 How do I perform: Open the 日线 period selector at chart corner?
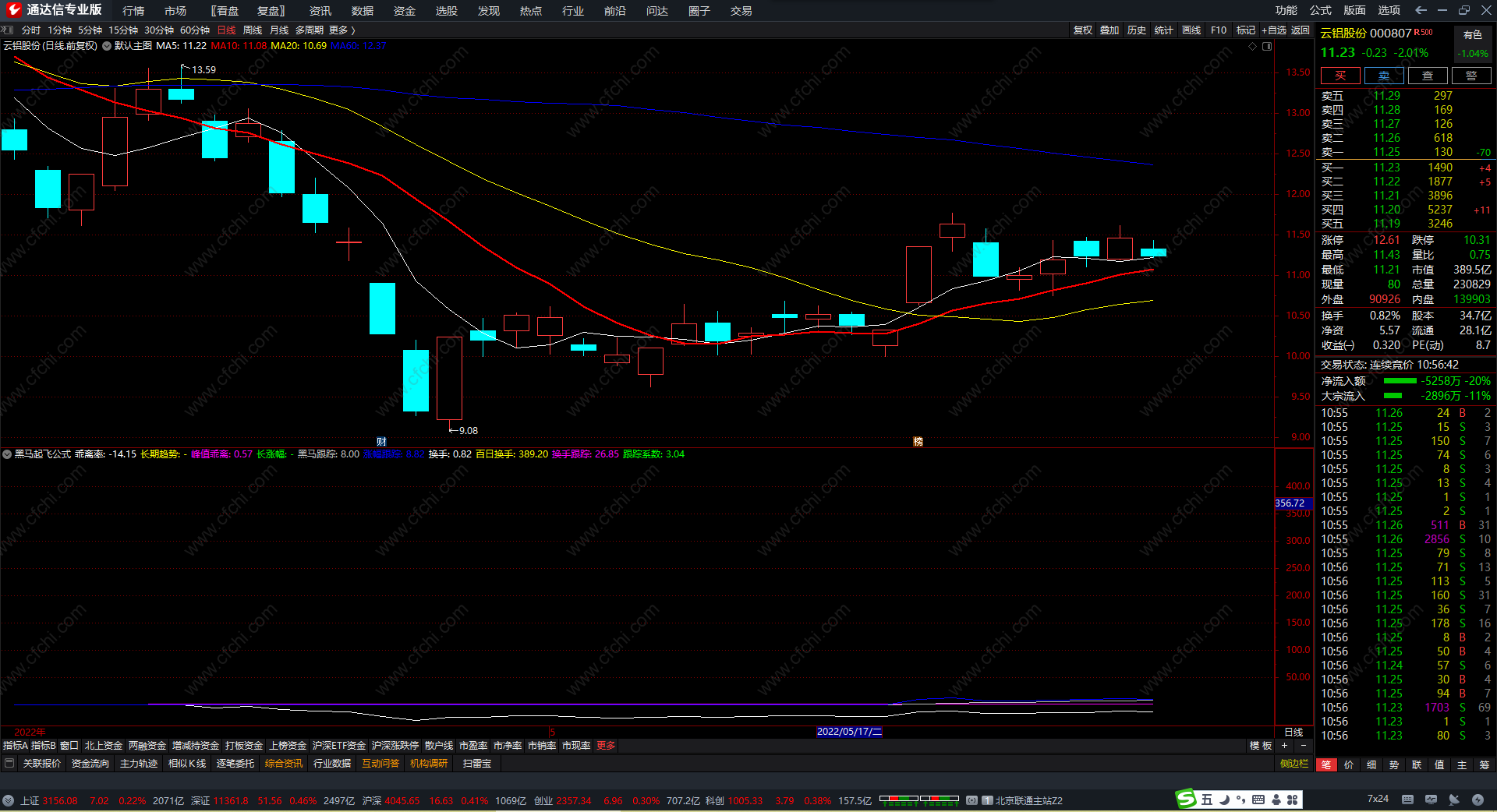tap(1294, 733)
